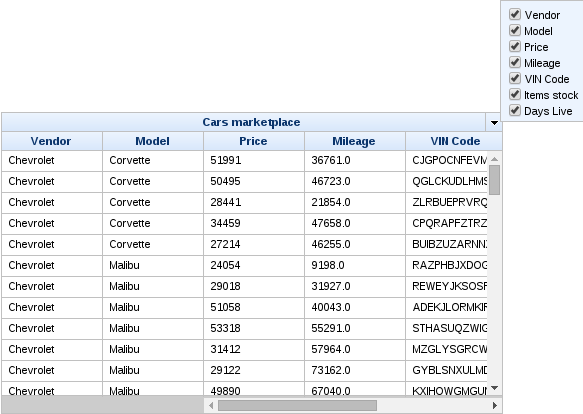The width and height of the screenshot is (583, 414).
Task: Select Chevrolet cell in the 29122 row
Action: [52, 371]
